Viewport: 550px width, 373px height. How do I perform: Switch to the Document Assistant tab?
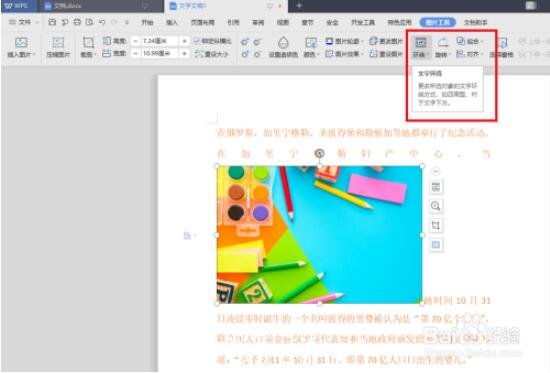point(476,22)
